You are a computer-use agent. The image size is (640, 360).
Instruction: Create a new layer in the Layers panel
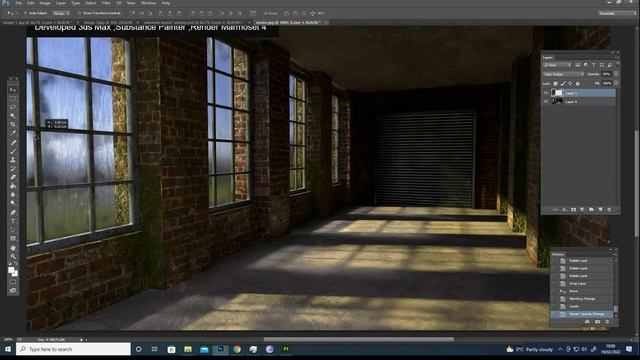pyautogui.click(x=600, y=209)
